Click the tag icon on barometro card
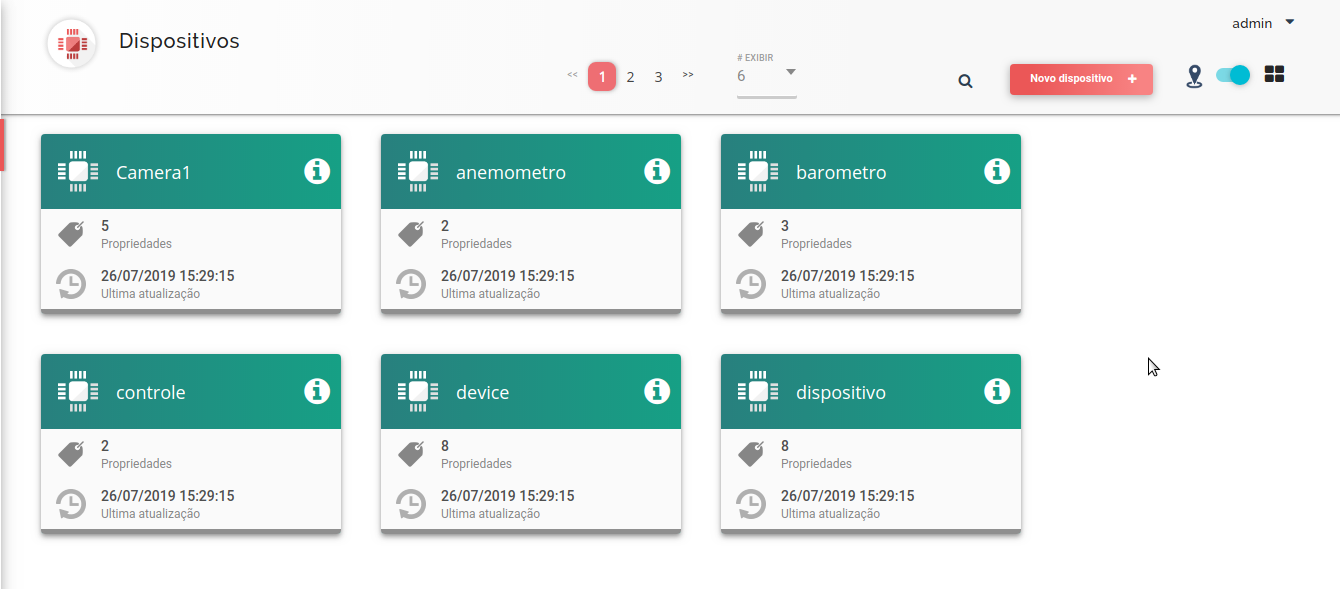Screen dimensions: 1340x589 click(x=751, y=234)
